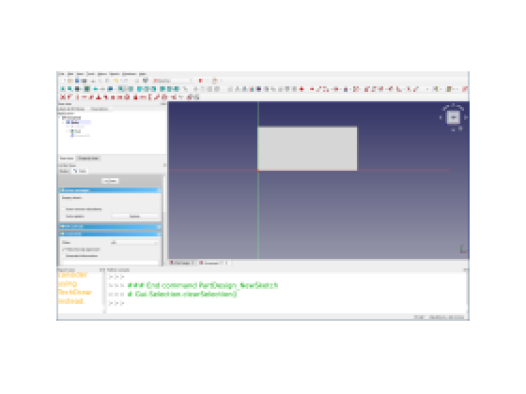Toggle the Extended information checkbox
526x394 pixels.
pyautogui.click(x=63, y=256)
